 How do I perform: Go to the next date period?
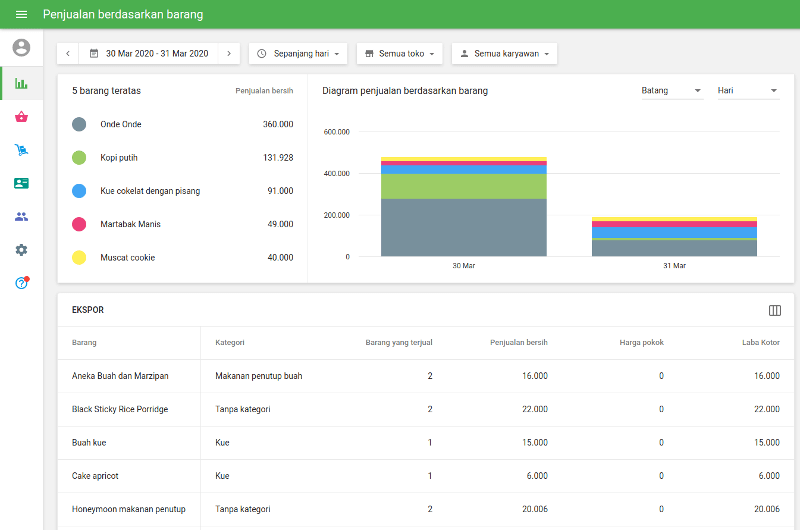229,53
